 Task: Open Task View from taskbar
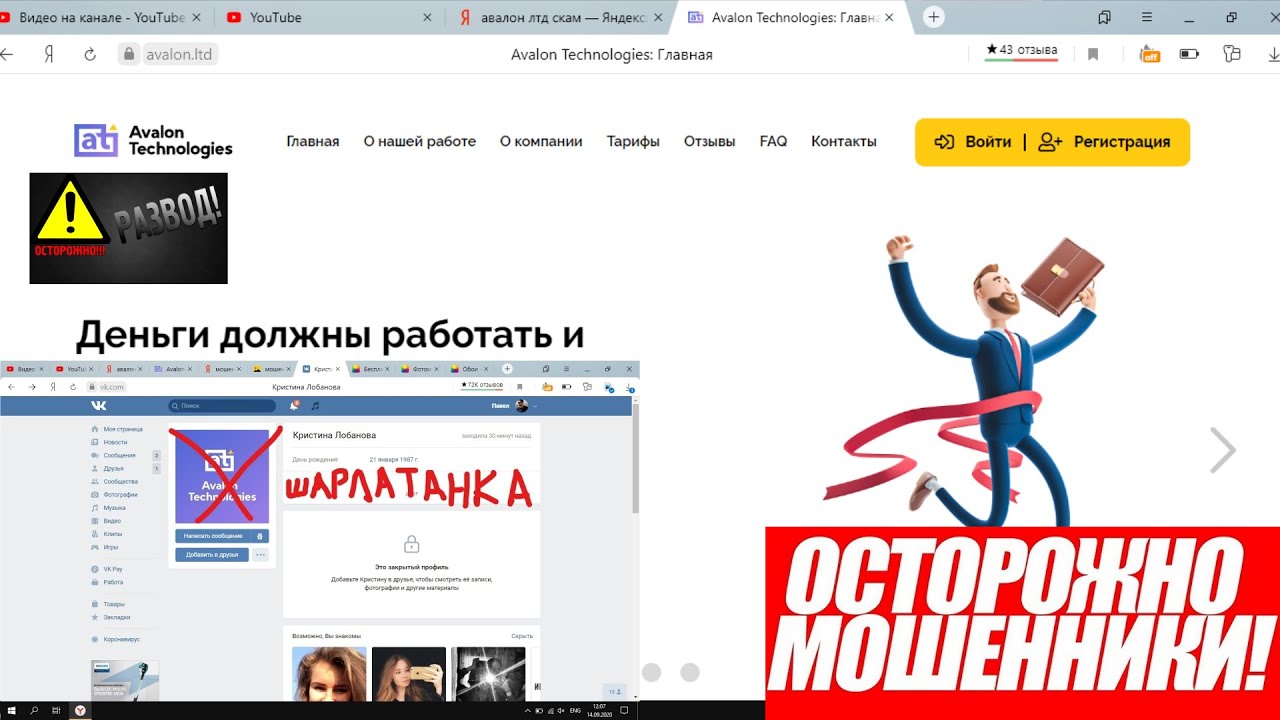57,710
